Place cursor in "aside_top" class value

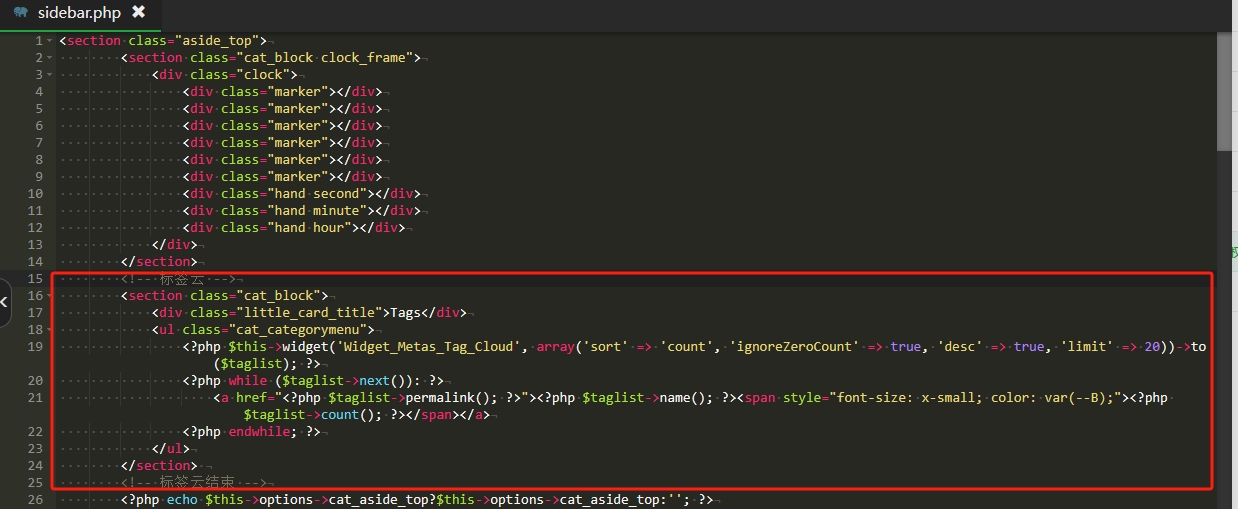(218, 41)
